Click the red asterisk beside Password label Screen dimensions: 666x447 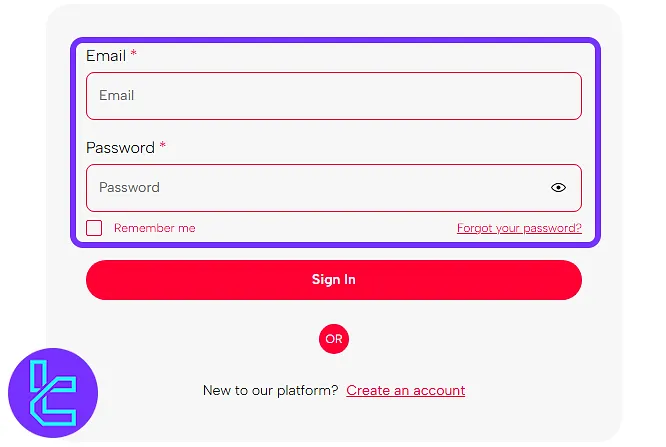163,146
